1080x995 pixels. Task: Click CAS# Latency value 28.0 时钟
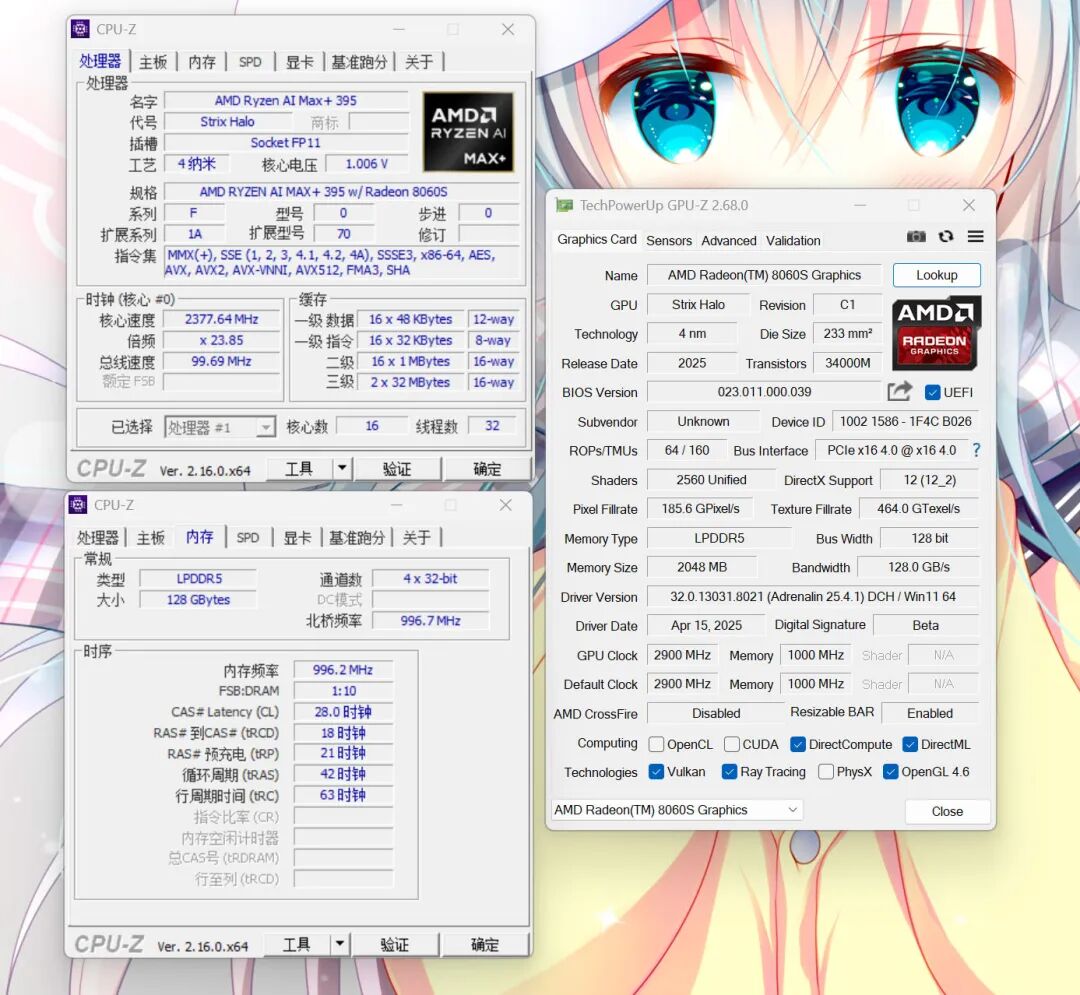coord(343,712)
